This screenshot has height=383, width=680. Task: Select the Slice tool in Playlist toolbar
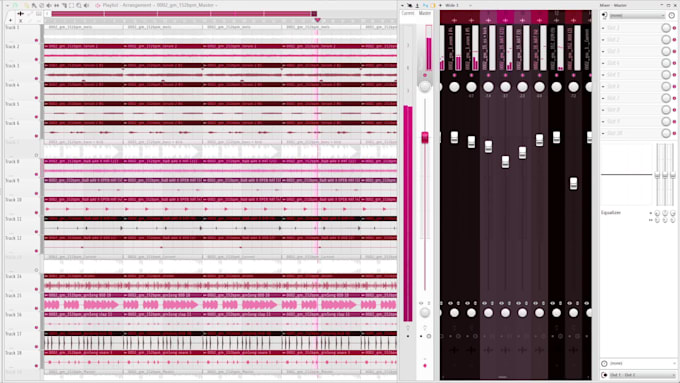click(64, 5)
